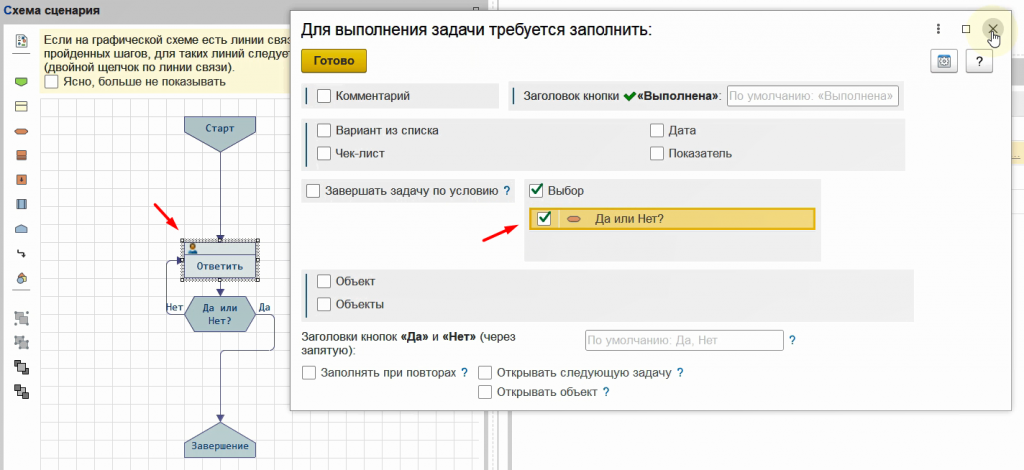Select the connector line tool
Viewport: 1024px width, 470px height.
[22, 253]
